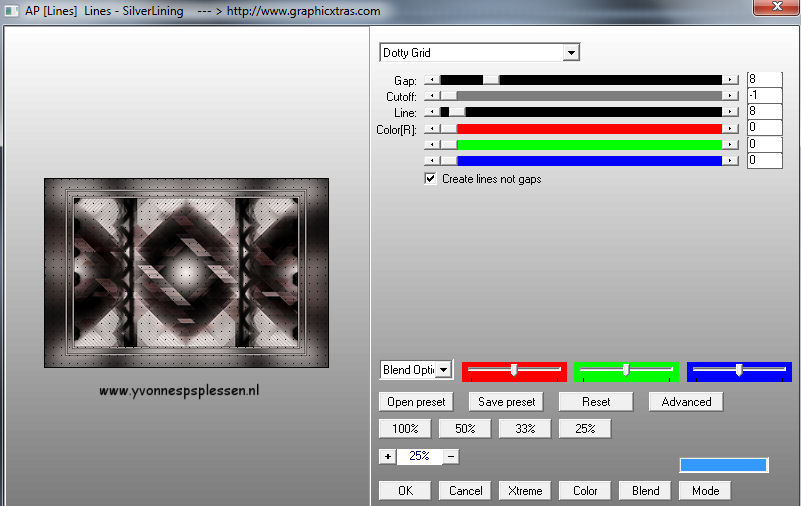Viewport: 801px width, 506px height.
Task: Click the Blend button
Action: (645, 491)
